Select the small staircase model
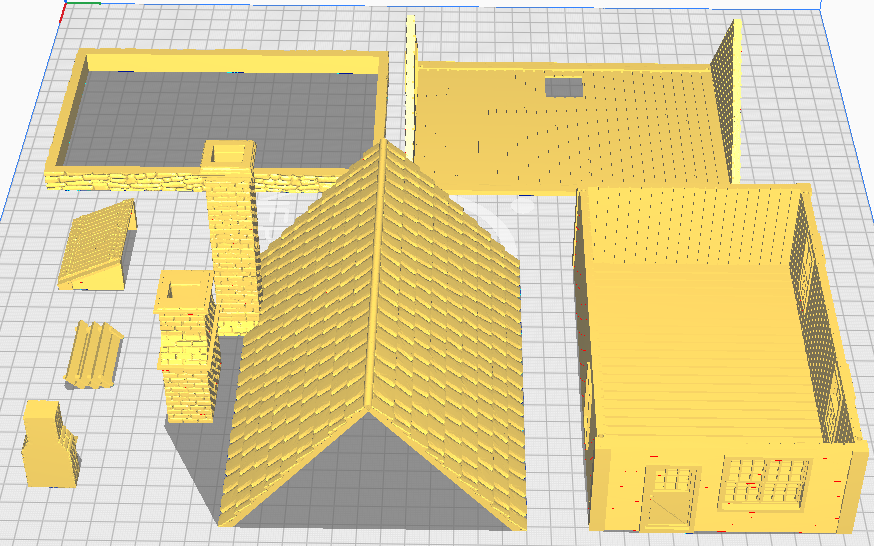Image resolution: width=874 pixels, height=546 pixels. click(94, 355)
